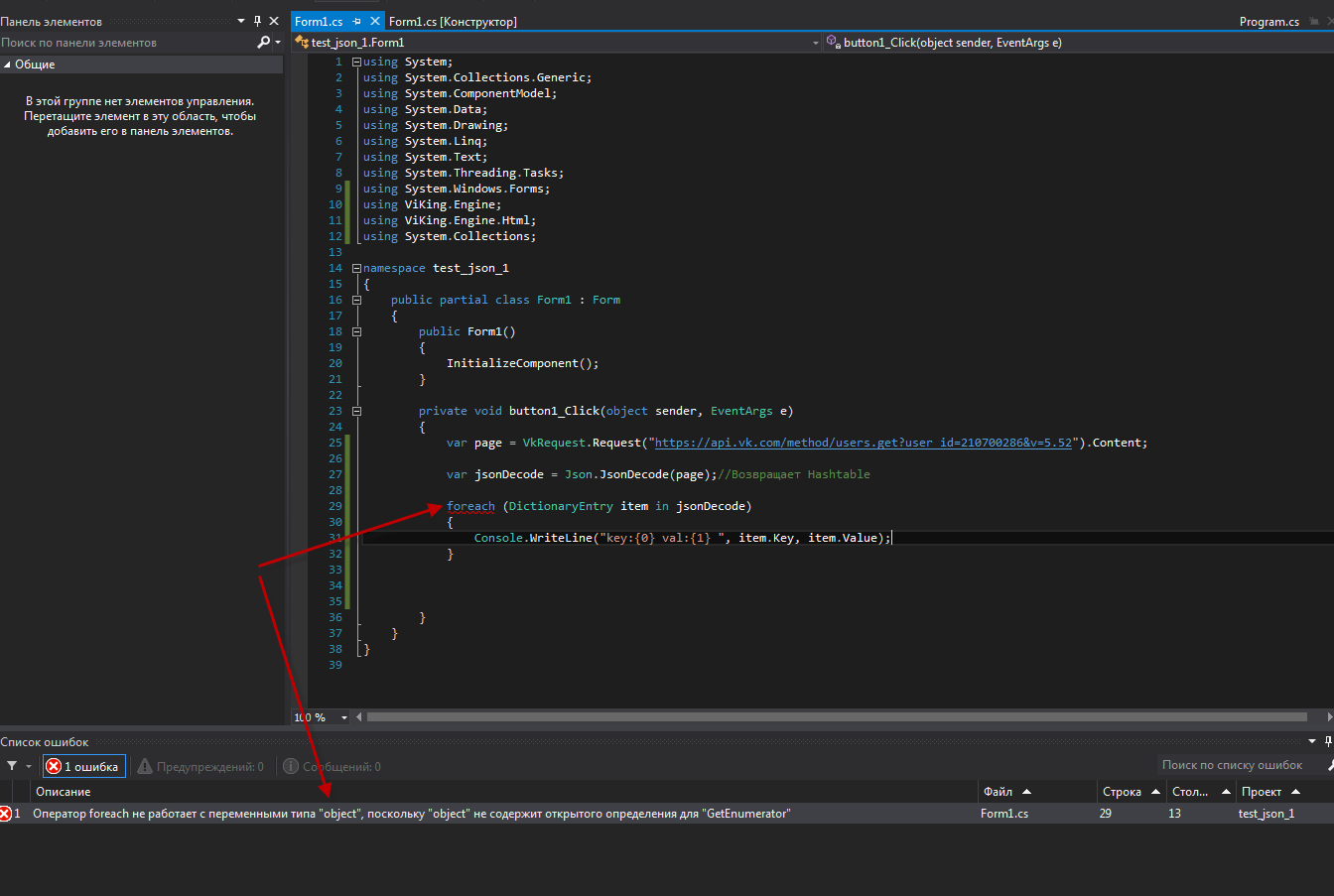Click the test_json_1 project cell in error row
This screenshot has height=896, width=1334.
tap(1267, 814)
